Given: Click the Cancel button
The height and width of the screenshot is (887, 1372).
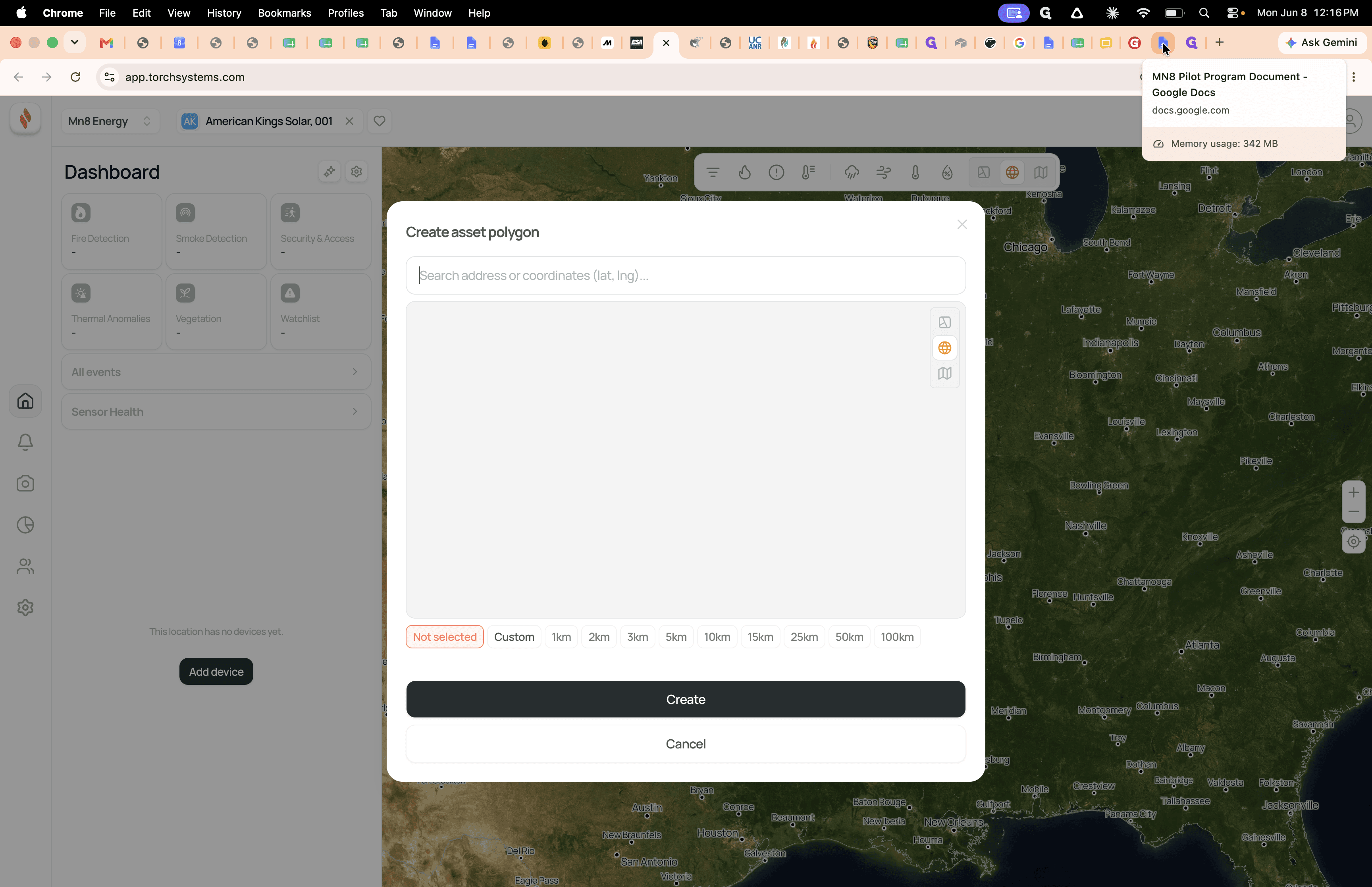Looking at the screenshot, I should [686, 744].
